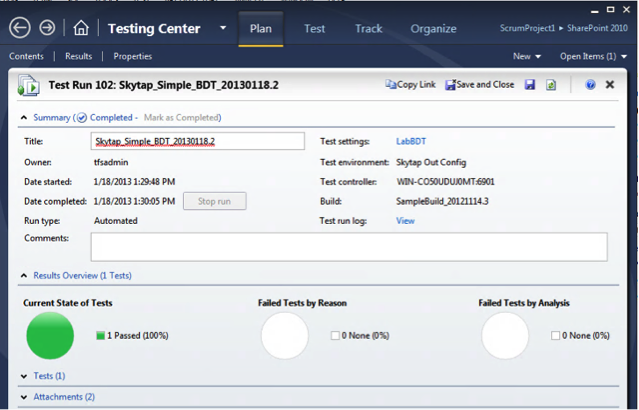Click the build value SampleBuild_20121114.3
Viewport: 639px width, 410px height.
pyautogui.click(x=442, y=201)
